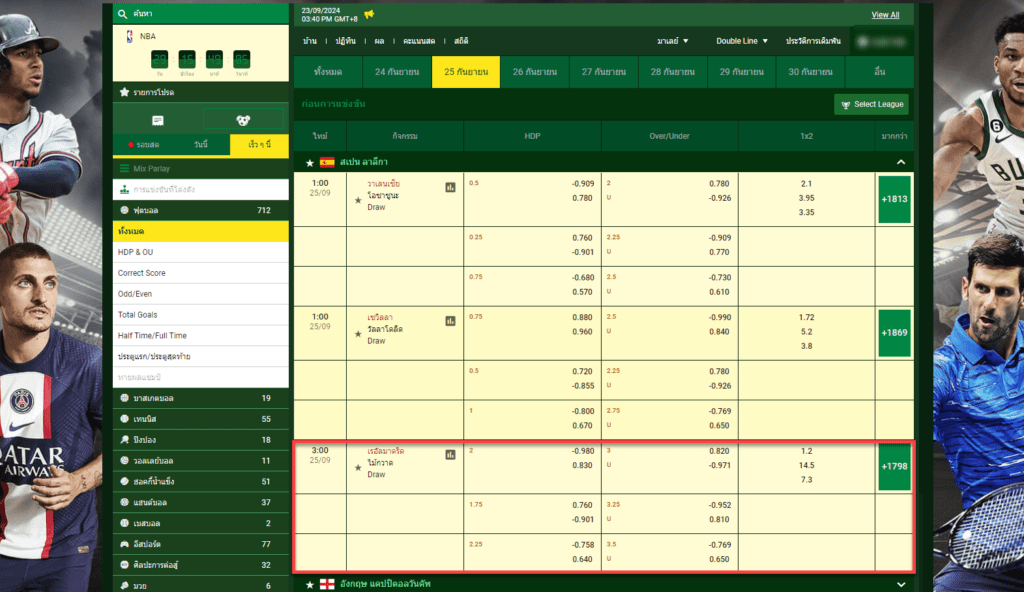The width and height of the screenshot is (1024, 592).
Task: Click the draw odds 14.5 value
Action: (807, 466)
